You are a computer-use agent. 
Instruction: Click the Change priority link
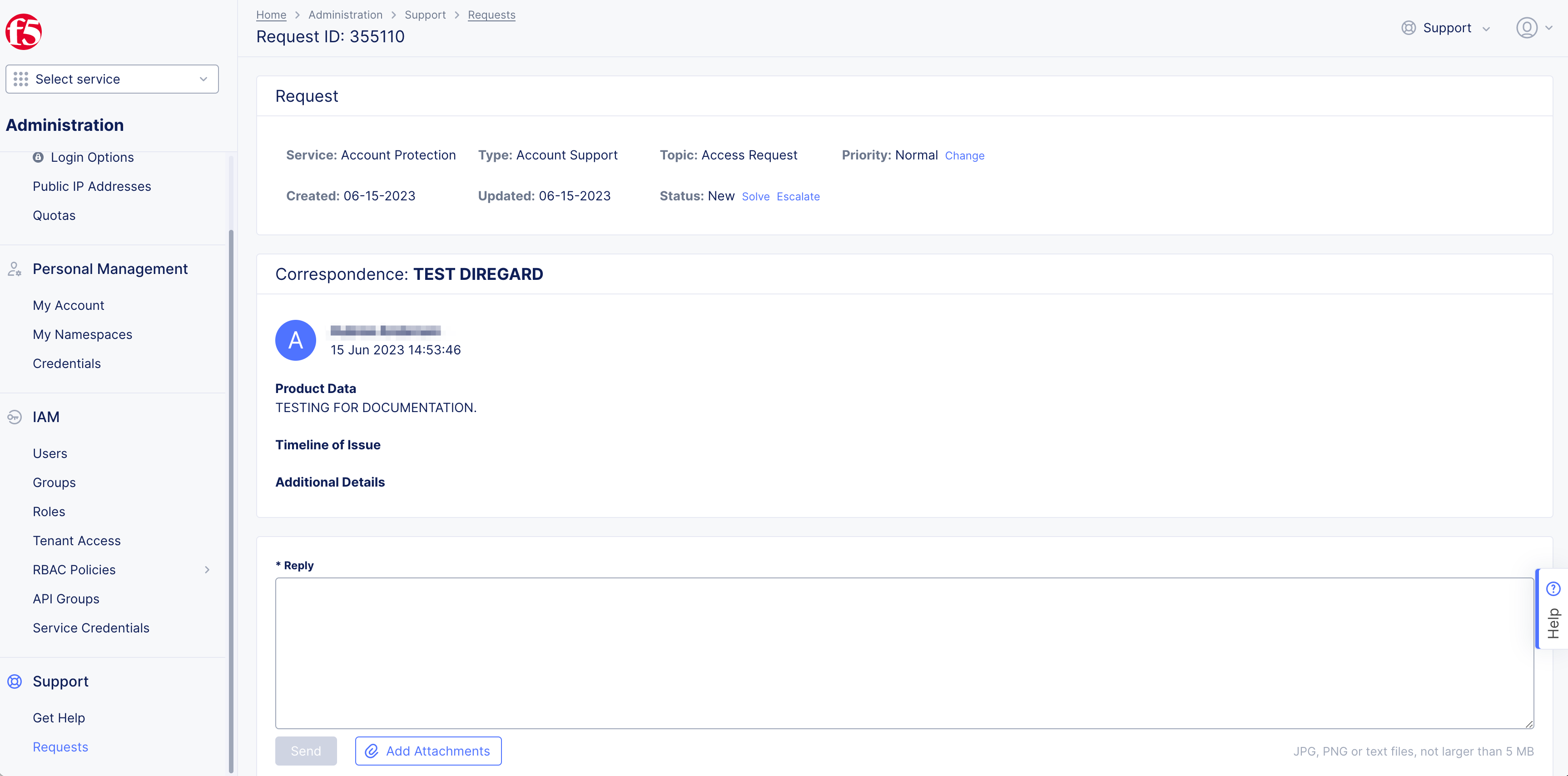[x=964, y=156]
